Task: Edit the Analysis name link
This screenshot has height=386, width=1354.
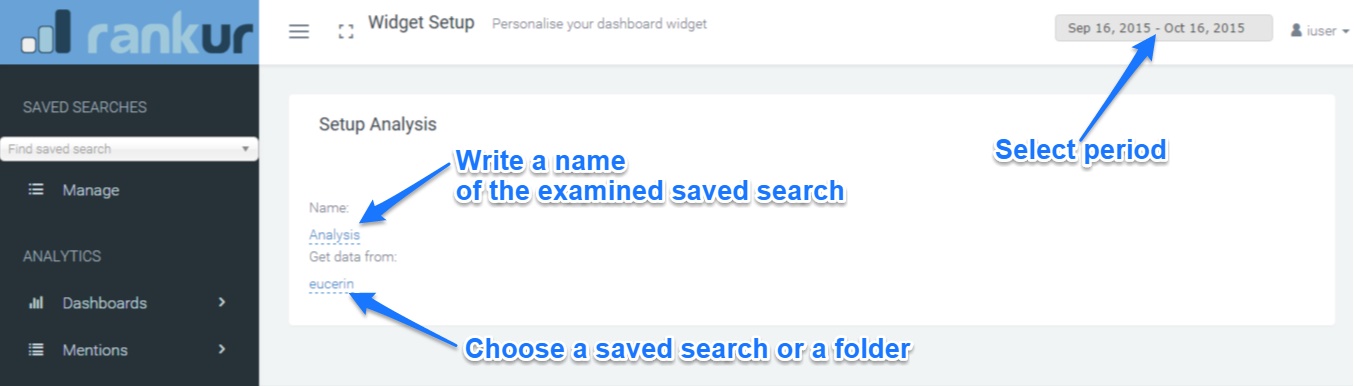Action: point(334,235)
